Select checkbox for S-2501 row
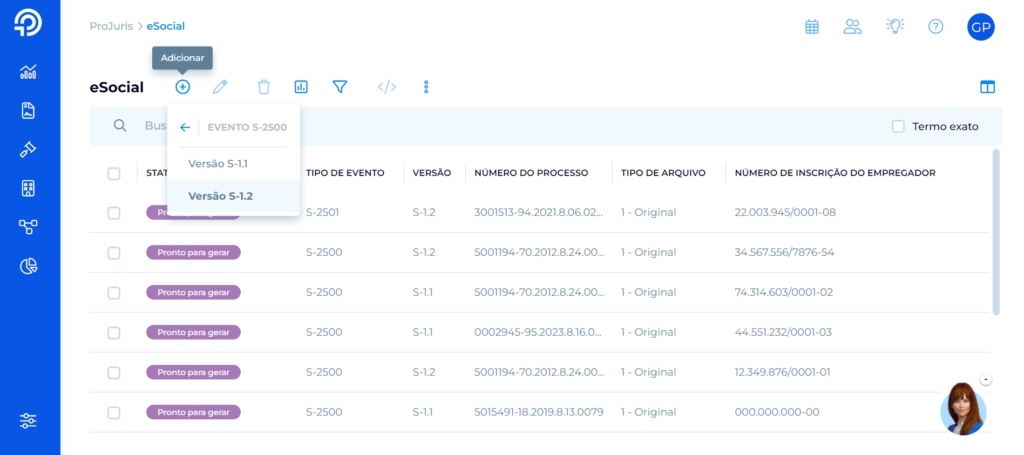The image size is (1024, 455). coord(114,213)
